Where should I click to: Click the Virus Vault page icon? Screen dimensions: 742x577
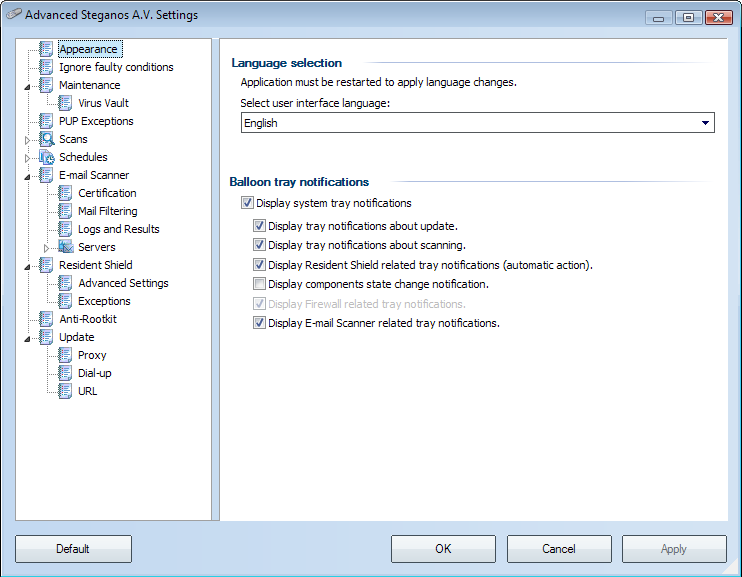(65, 103)
